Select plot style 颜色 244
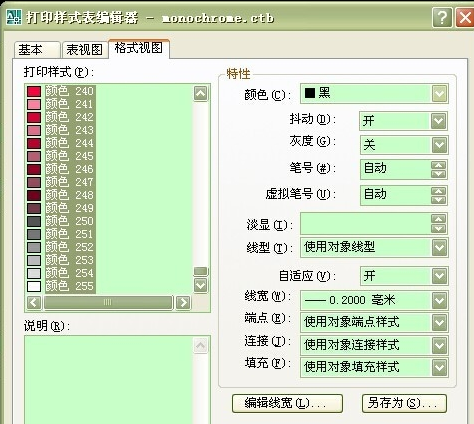 [x=69, y=143]
